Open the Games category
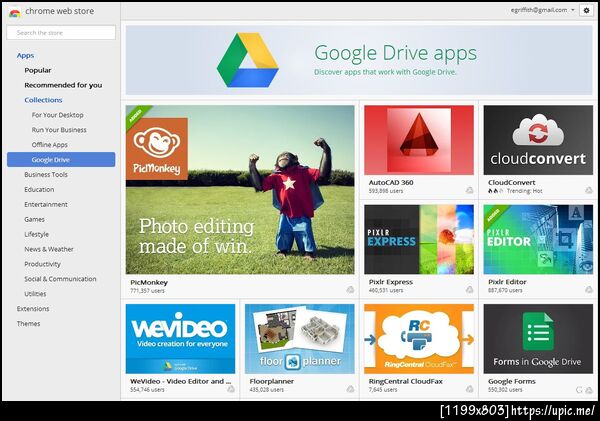600x421 pixels. (34, 219)
